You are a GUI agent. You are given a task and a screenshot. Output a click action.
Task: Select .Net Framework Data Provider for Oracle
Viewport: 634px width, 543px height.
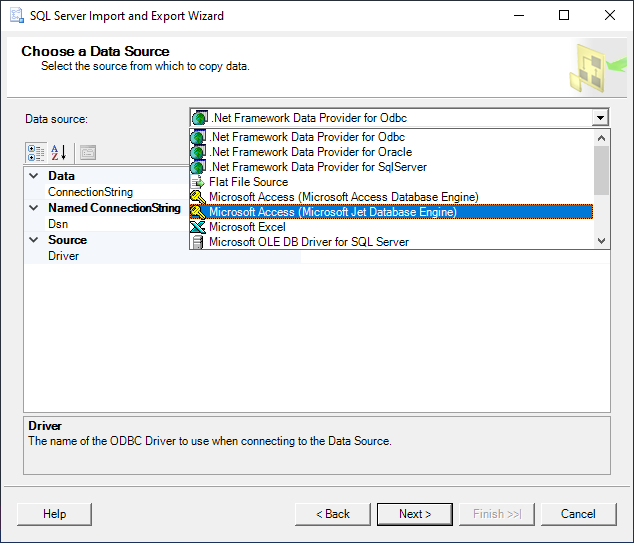(391, 152)
